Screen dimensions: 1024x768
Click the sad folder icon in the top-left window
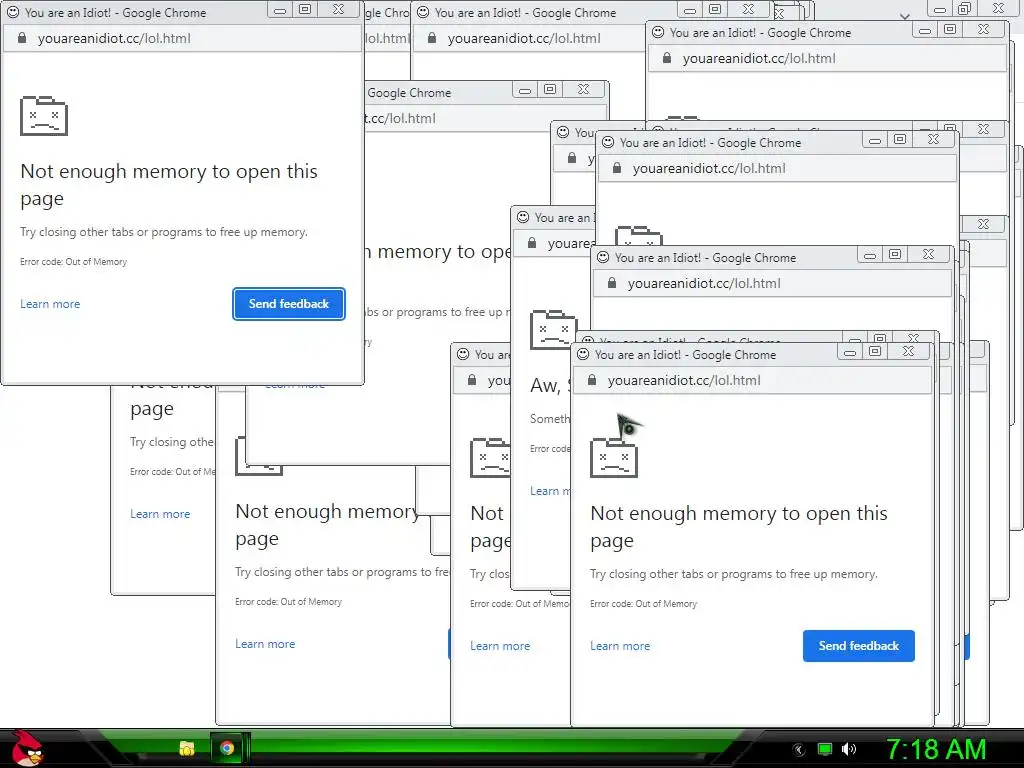44,116
